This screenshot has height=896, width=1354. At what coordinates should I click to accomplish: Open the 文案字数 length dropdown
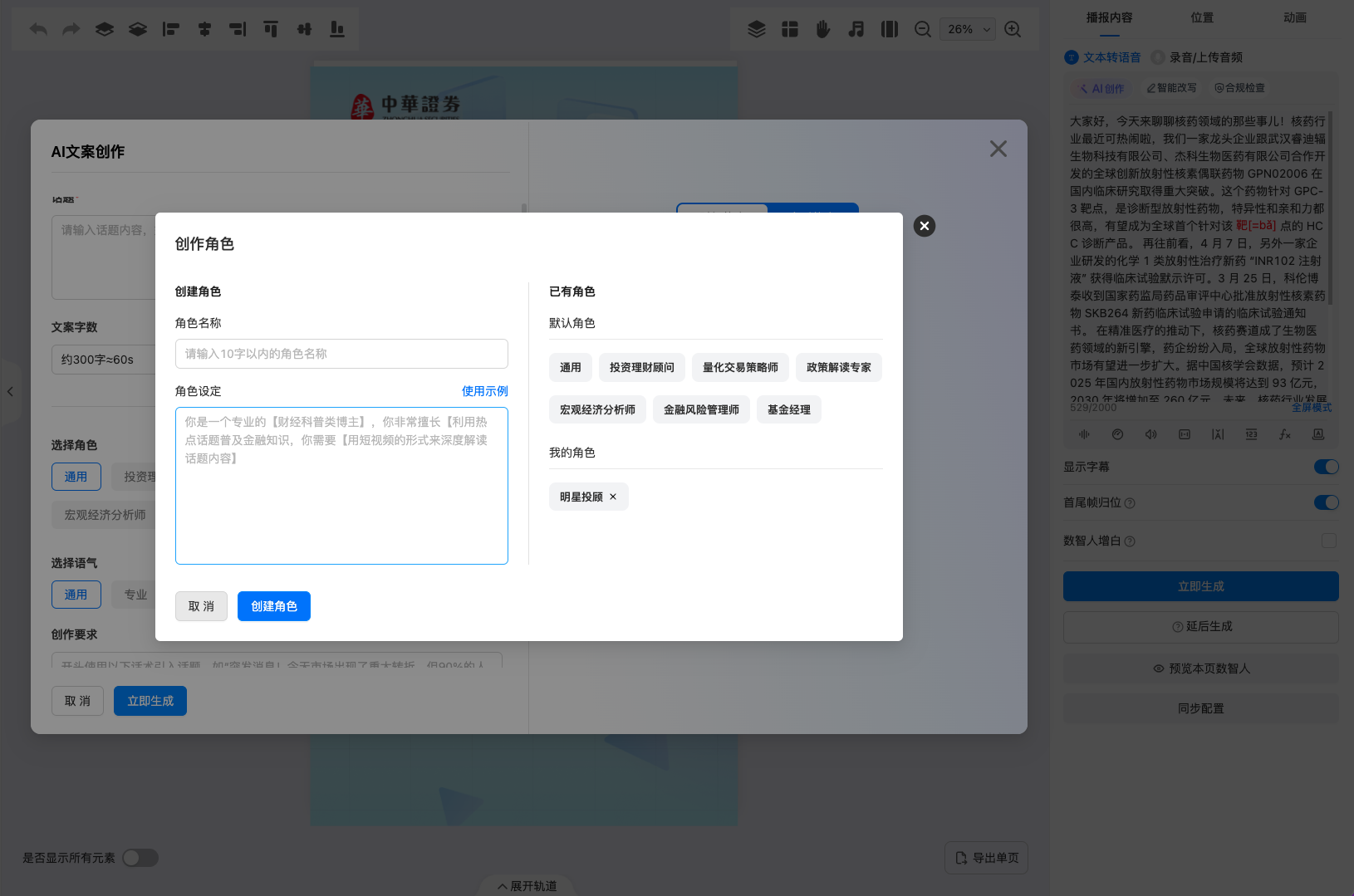(x=104, y=360)
